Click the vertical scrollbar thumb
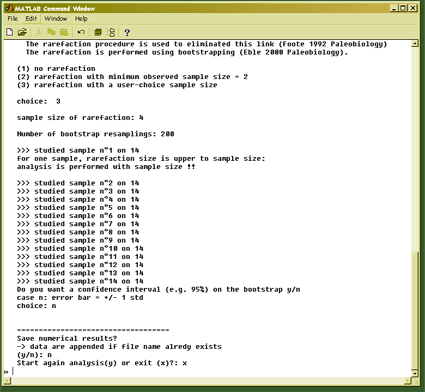Screen dimensions: 425x392 415,310
